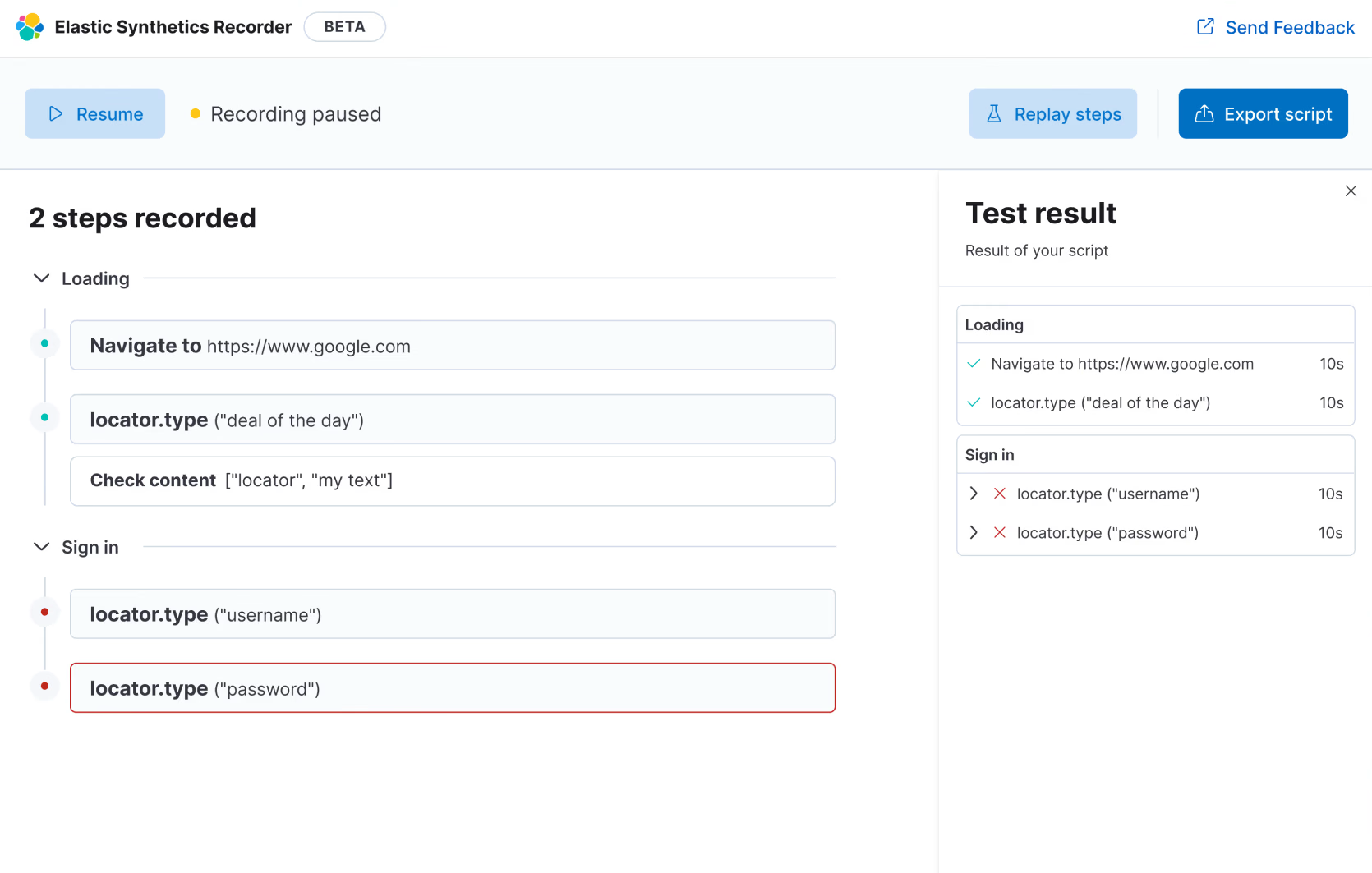The width and height of the screenshot is (1372, 873).
Task: Click the teal marker beside Navigate to
Action: 44,343
